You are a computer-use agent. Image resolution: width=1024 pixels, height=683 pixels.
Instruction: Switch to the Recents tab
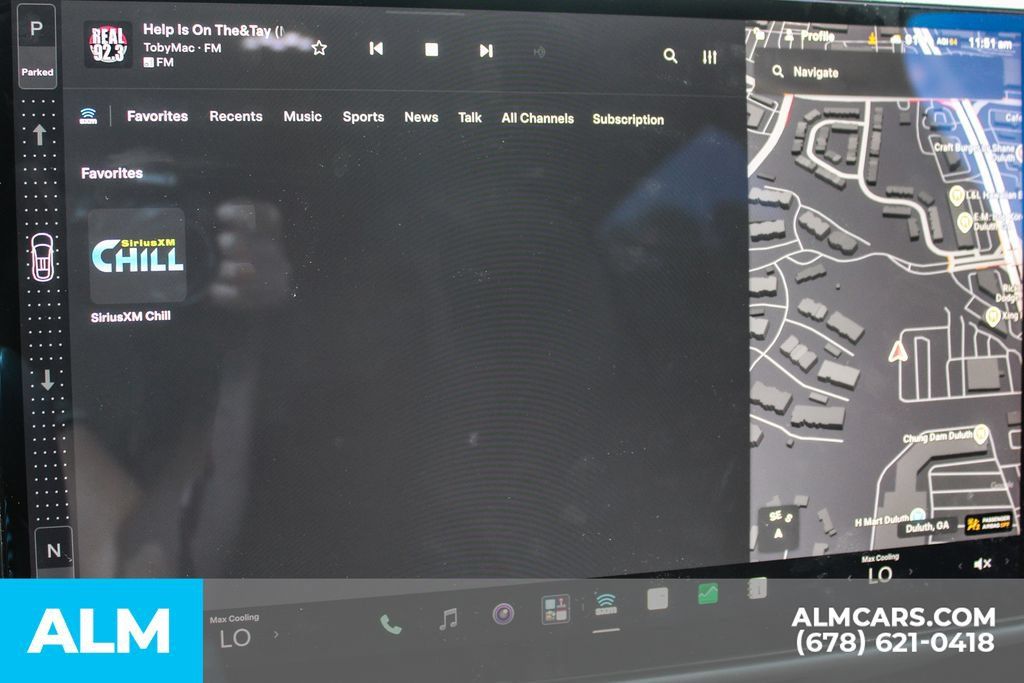[236, 116]
